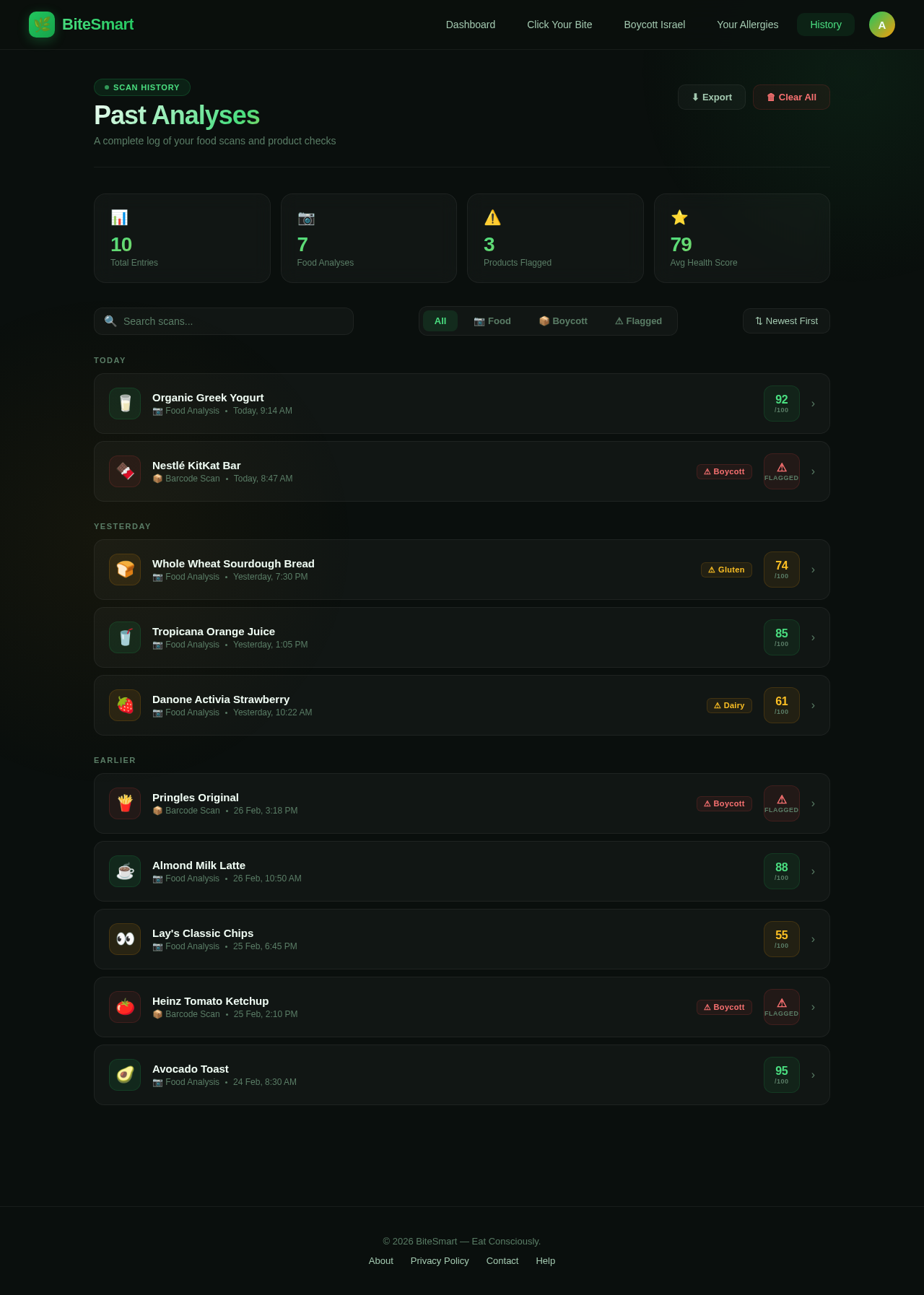Viewport: 924px width, 1295px height.
Task: Click the Pringles Original fries icon
Action: click(x=125, y=803)
